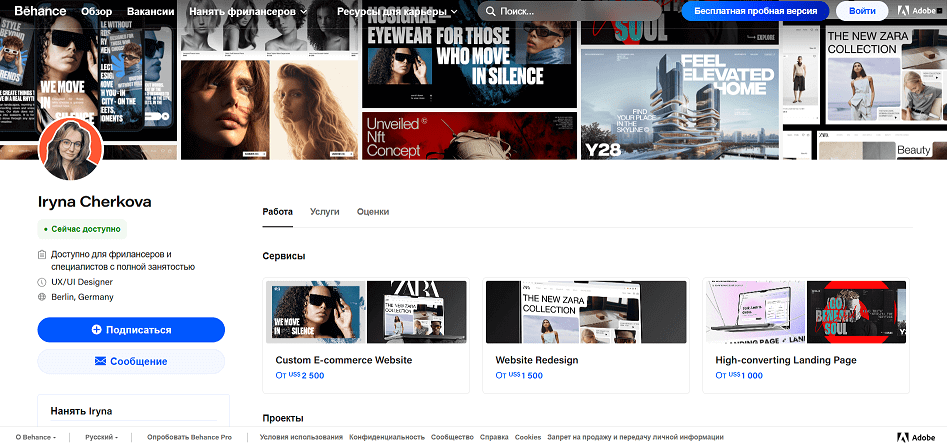Viewport: 947px width, 445px height.
Task: Click the plus icon on Подписаться button
Action: pos(96,330)
